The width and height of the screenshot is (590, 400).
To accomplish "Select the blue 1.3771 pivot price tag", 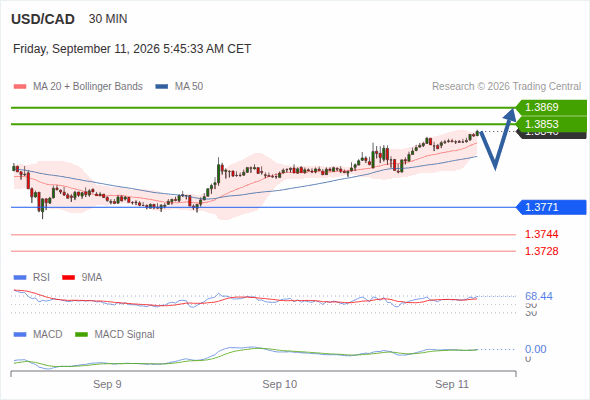I will tap(551, 207).
